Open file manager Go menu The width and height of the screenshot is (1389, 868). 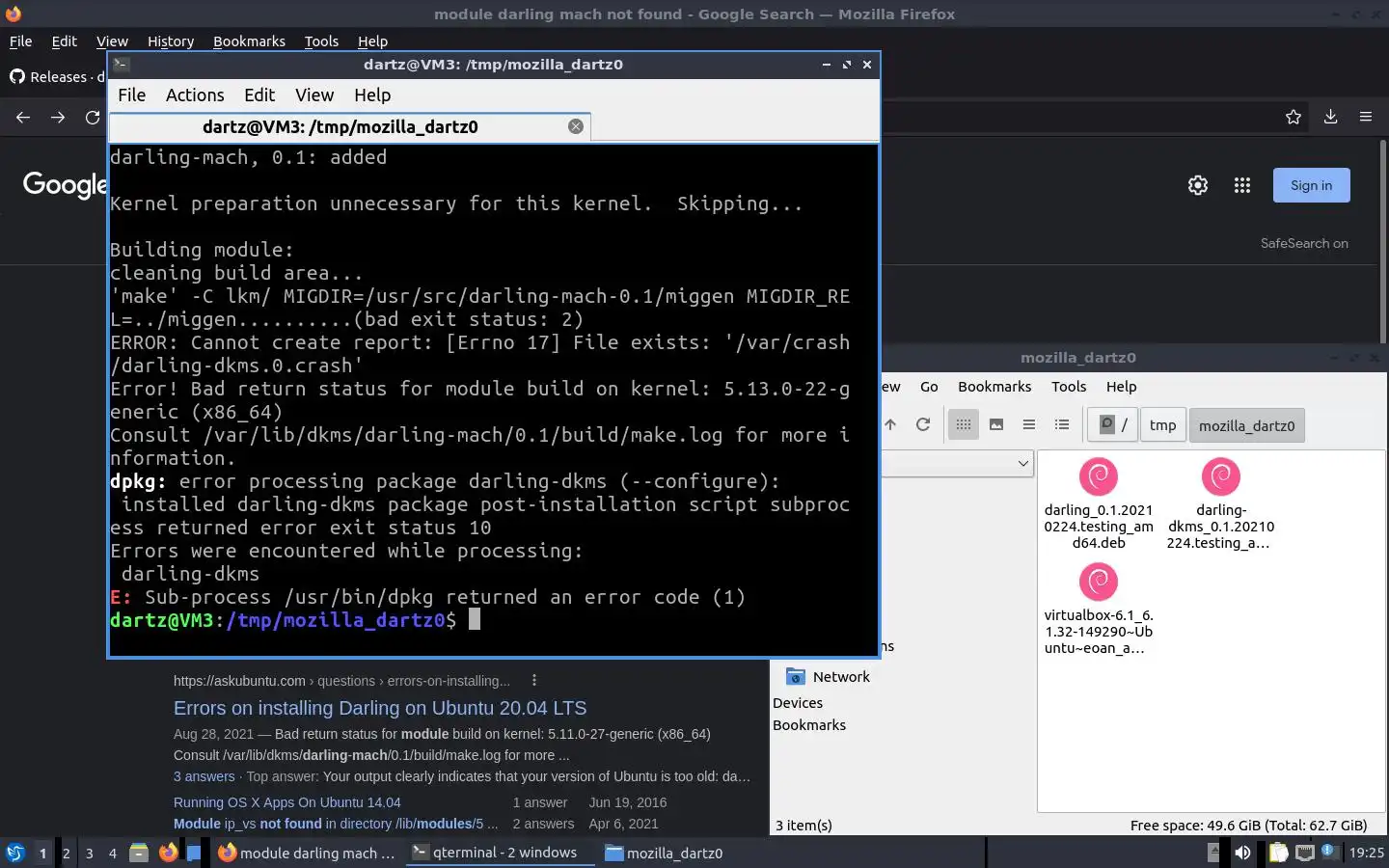pos(929,386)
